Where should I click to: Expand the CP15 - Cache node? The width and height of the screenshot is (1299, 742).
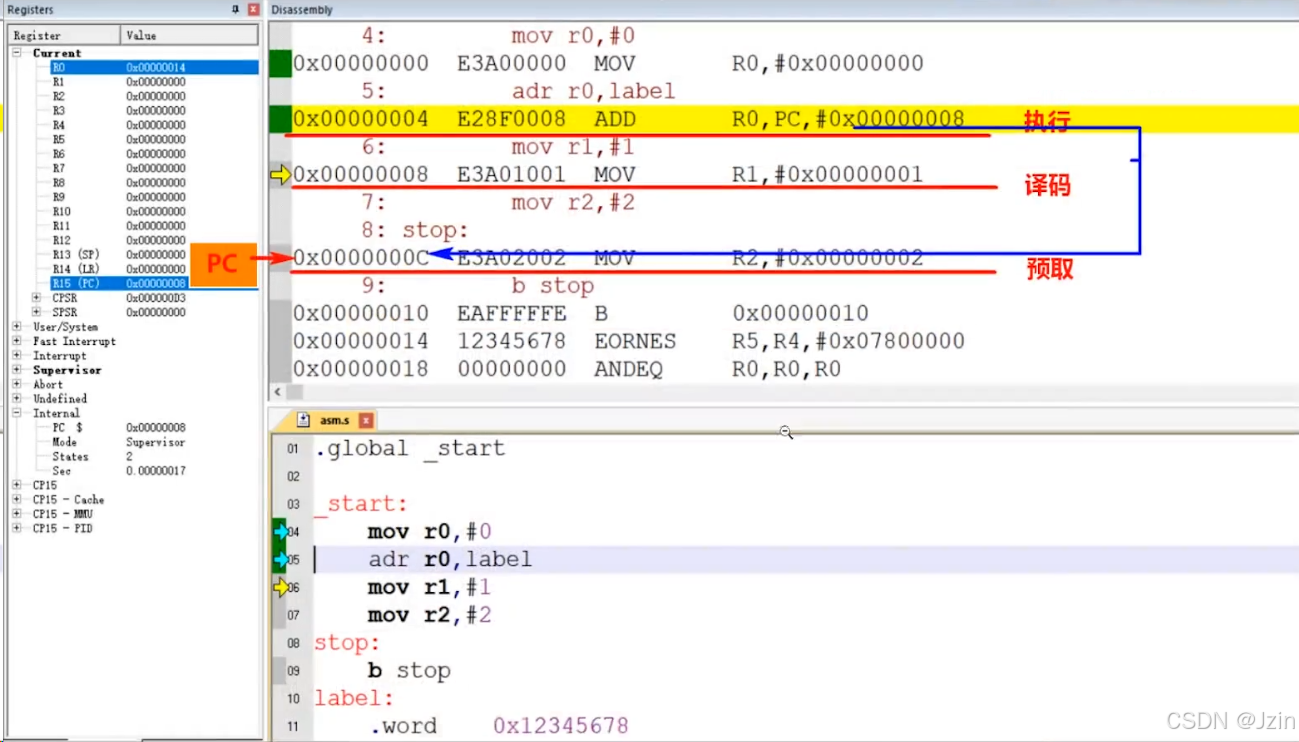[x=17, y=499]
